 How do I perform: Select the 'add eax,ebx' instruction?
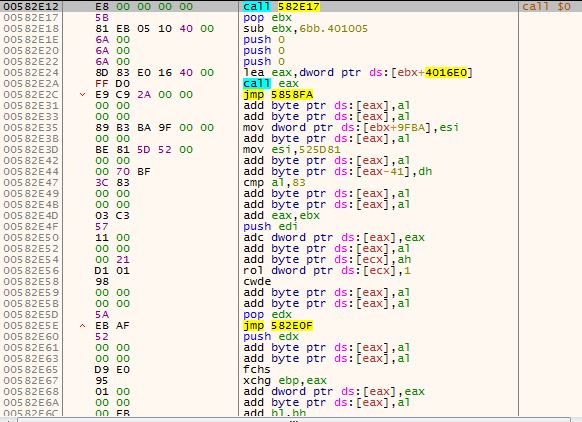[281, 216]
